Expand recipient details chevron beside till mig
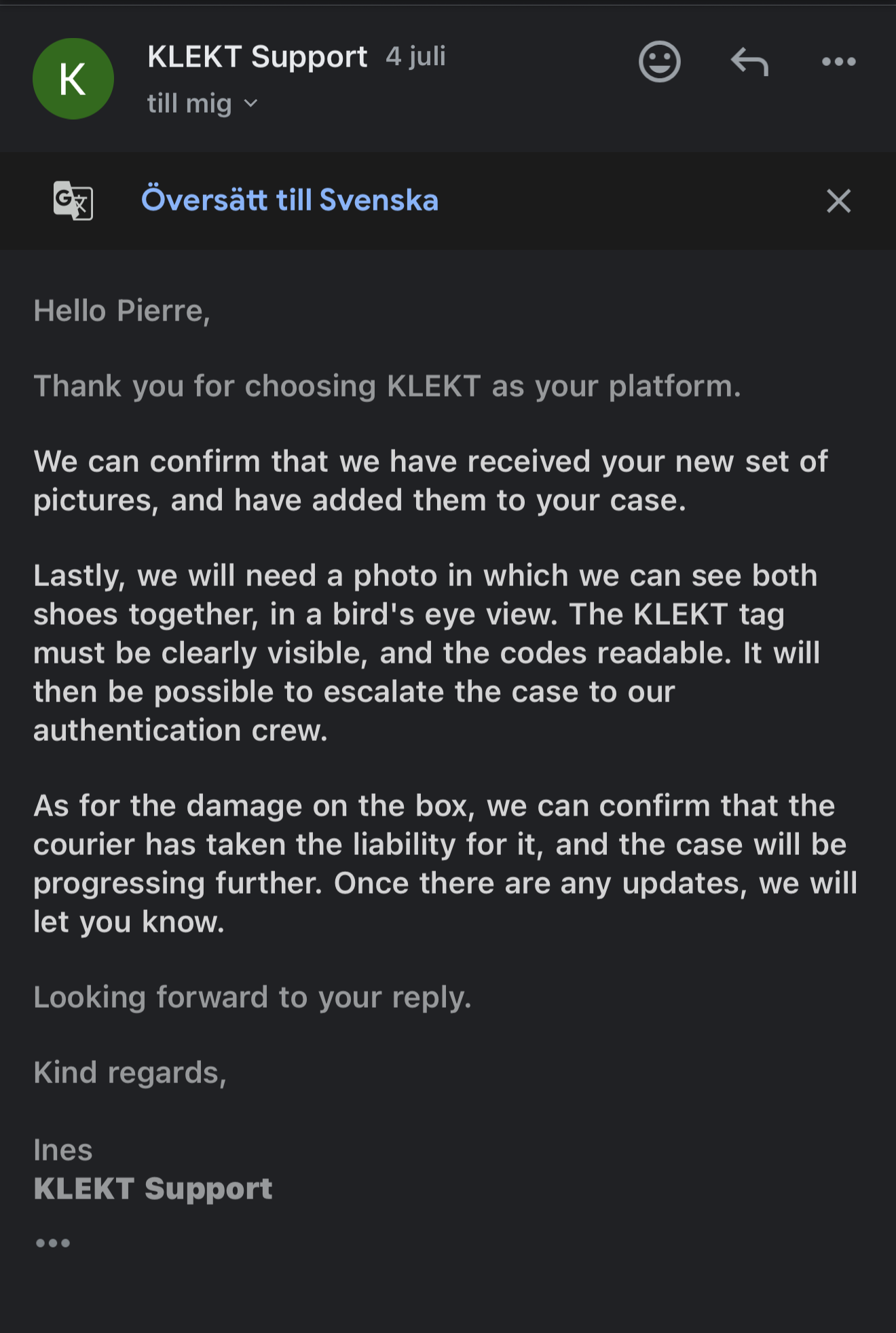Image resolution: width=896 pixels, height=1333 pixels. (x=250, y=104)
